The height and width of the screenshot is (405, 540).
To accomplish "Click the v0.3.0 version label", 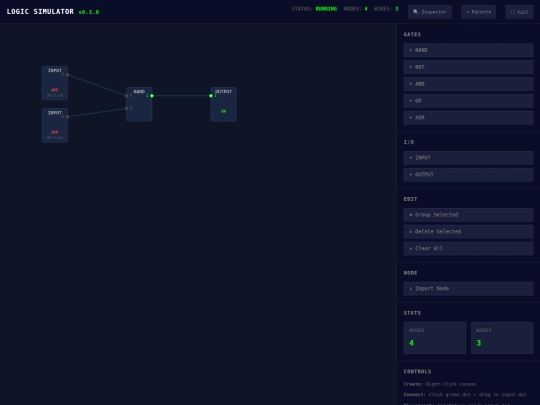I will pyautogui.click(x=89, y=12).
